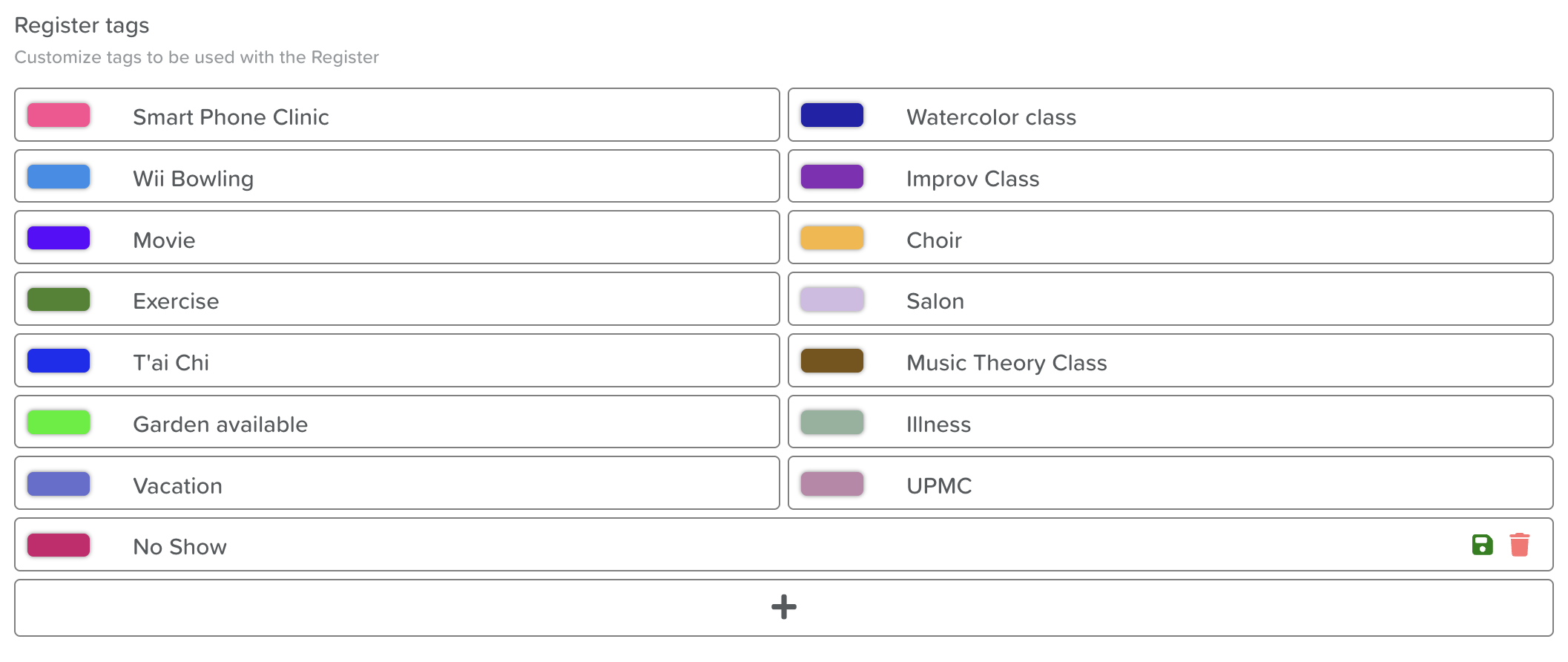Click the bright green Garden available swatch
1568x662 pixels.
59,422
